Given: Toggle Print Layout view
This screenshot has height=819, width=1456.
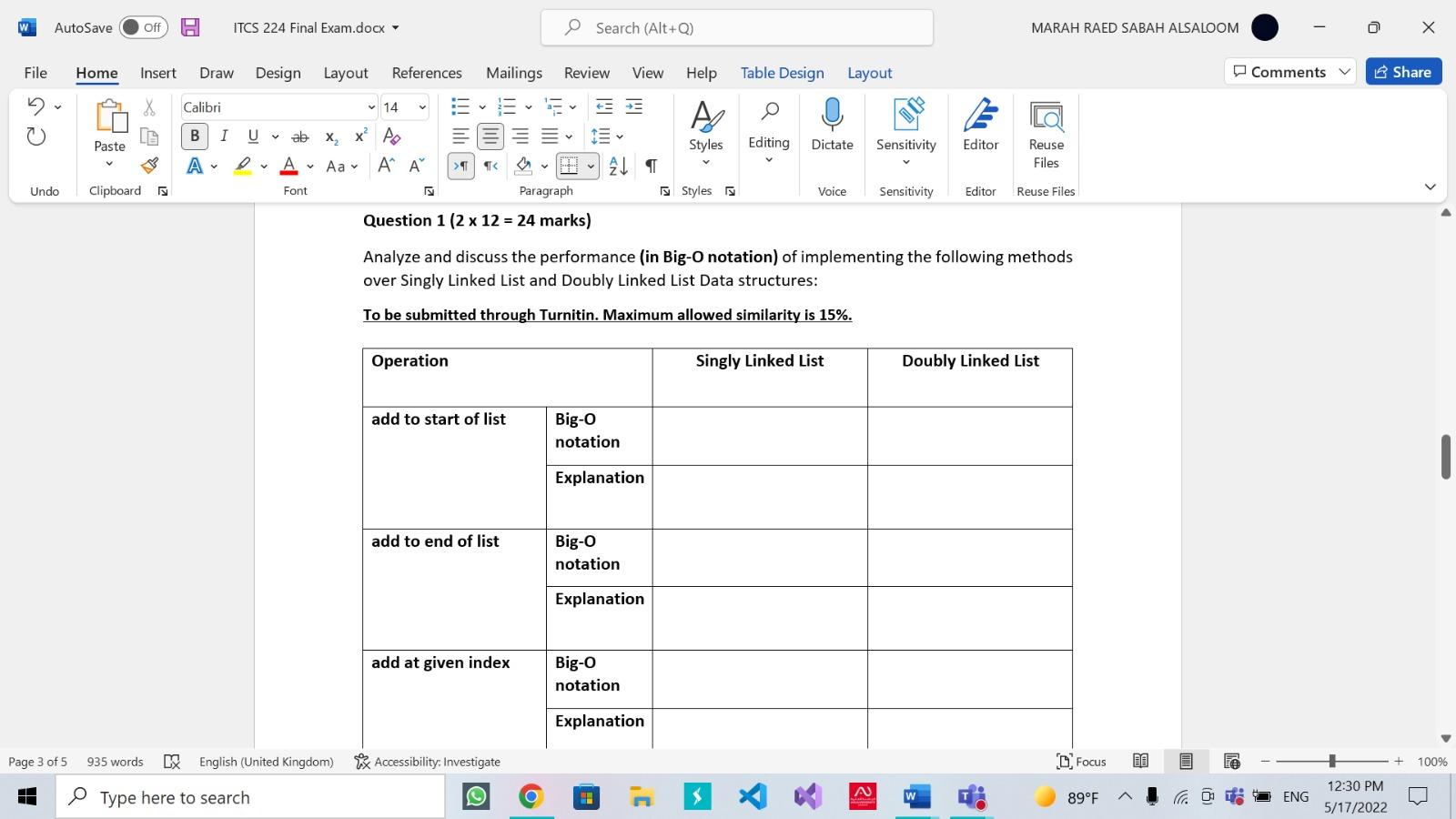Looking at the screenshot, I should (x=1186, y=762).
